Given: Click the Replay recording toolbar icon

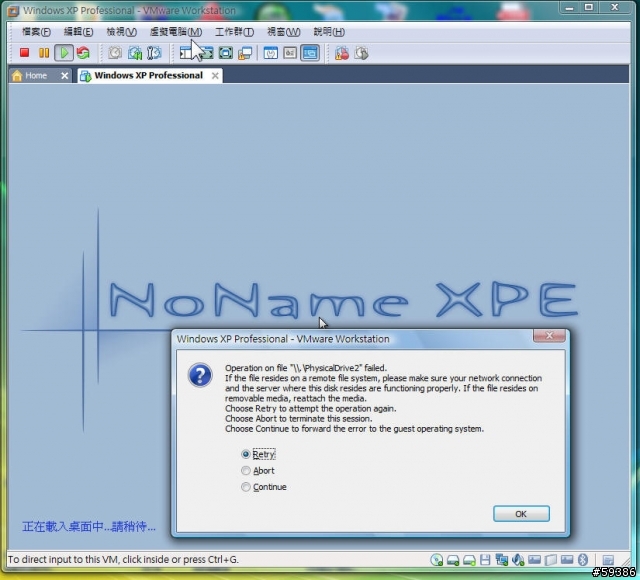Looking at the screenshot, I should click(x=362, y=53).
